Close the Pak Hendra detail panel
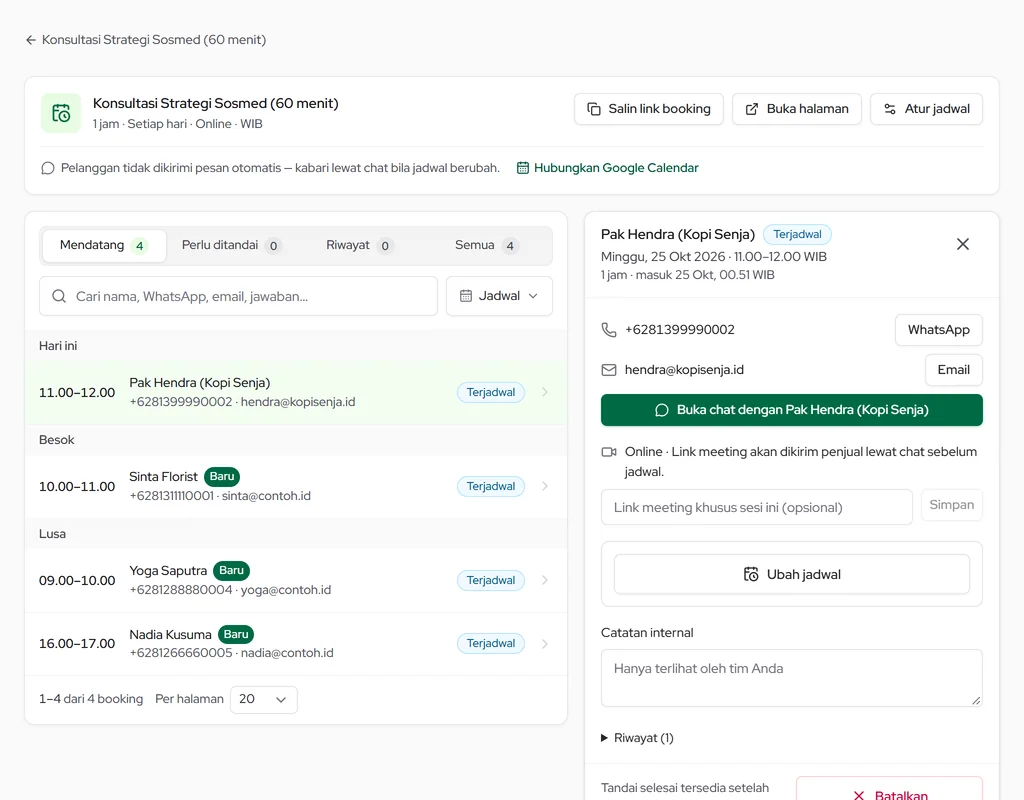The height and width of the screenshot is (800, 1024). click(x=963, y=244)
